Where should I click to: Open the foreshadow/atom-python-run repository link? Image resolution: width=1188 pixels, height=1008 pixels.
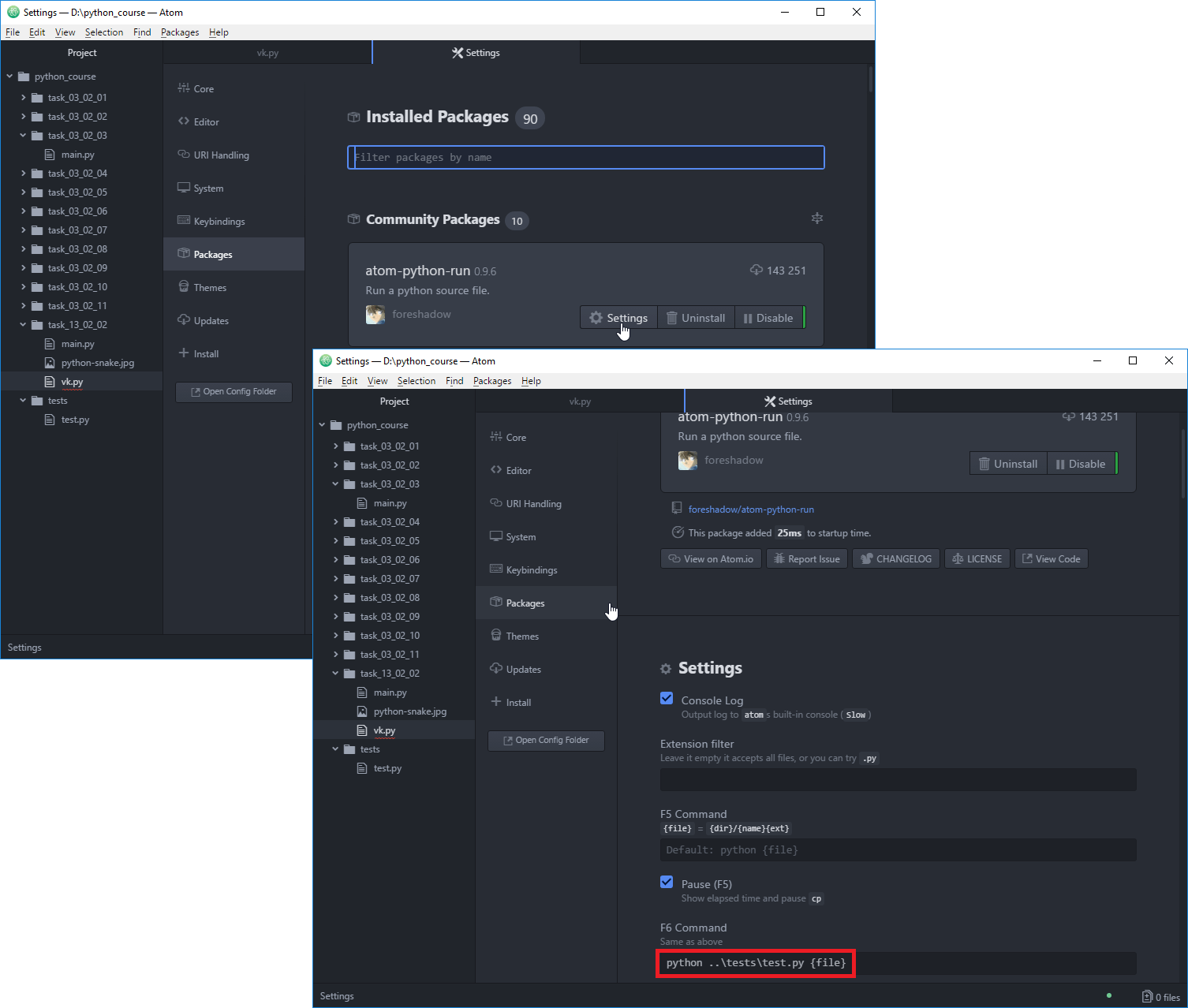750,510
